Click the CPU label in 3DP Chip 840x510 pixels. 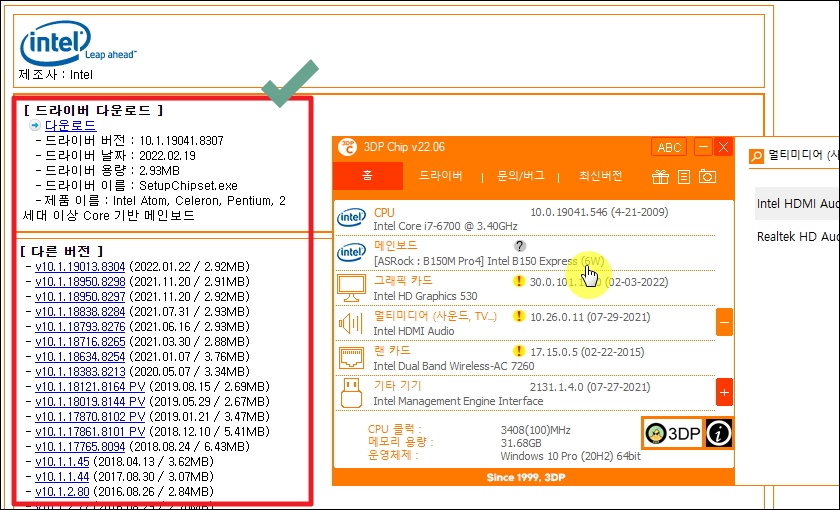coord(384,213)
